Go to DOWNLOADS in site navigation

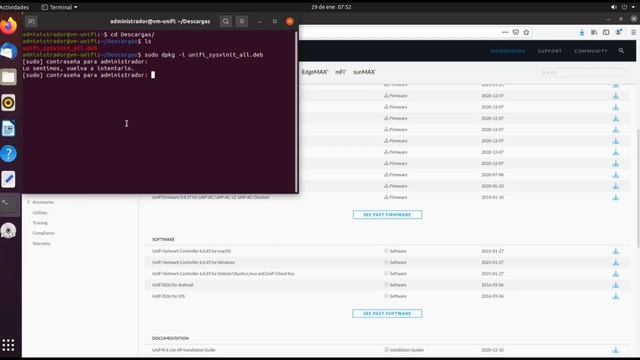click(x=508, y=51)
